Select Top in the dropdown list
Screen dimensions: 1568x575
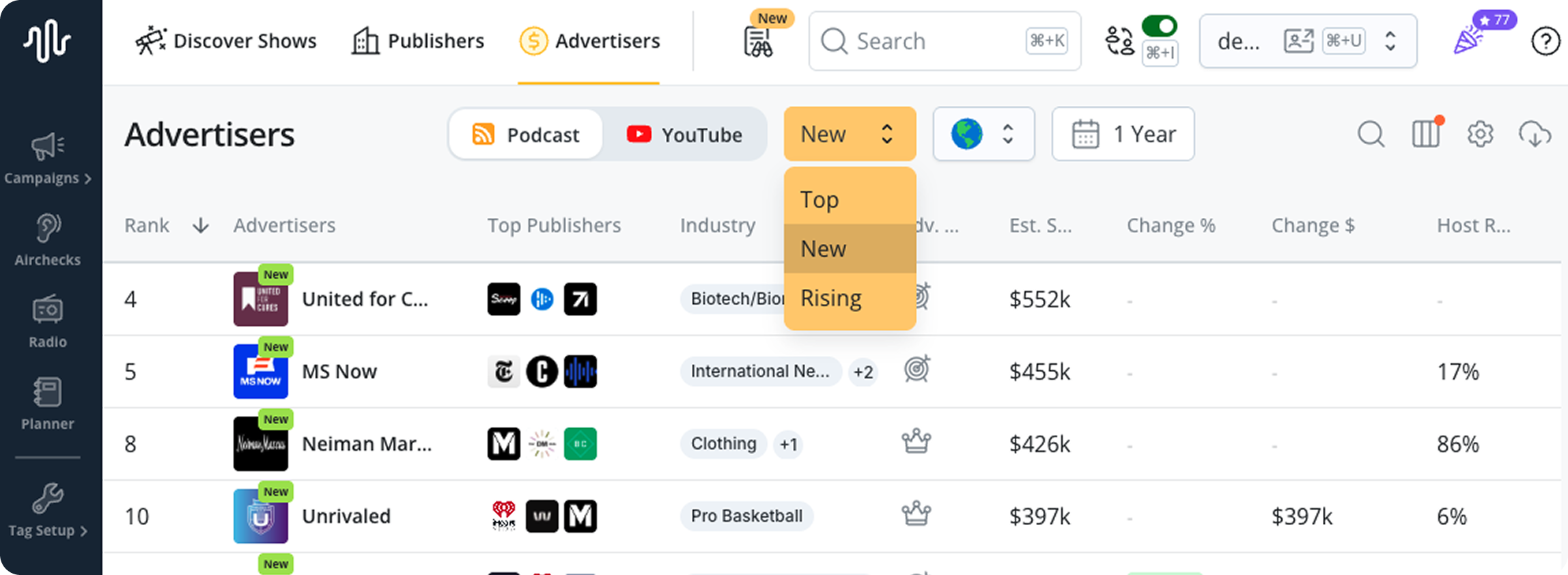(x=850, y=199)
